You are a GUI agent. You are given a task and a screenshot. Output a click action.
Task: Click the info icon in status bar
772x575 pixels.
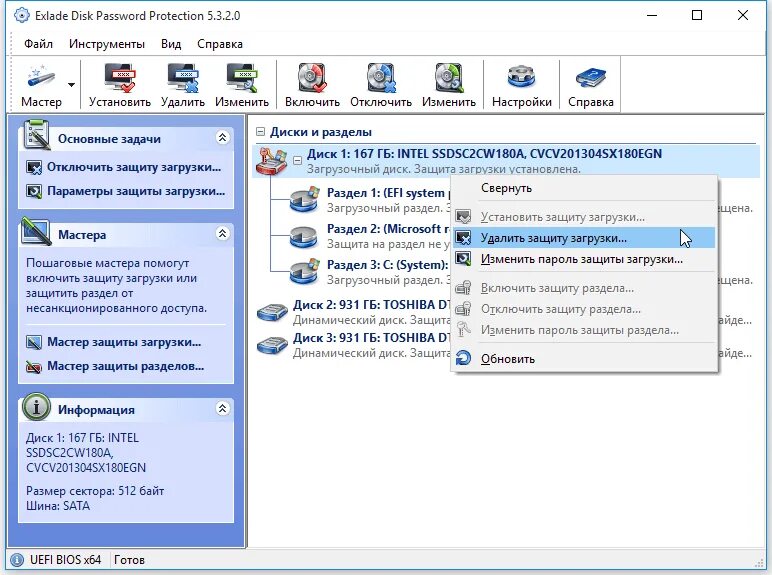click(x=17, y=560)
